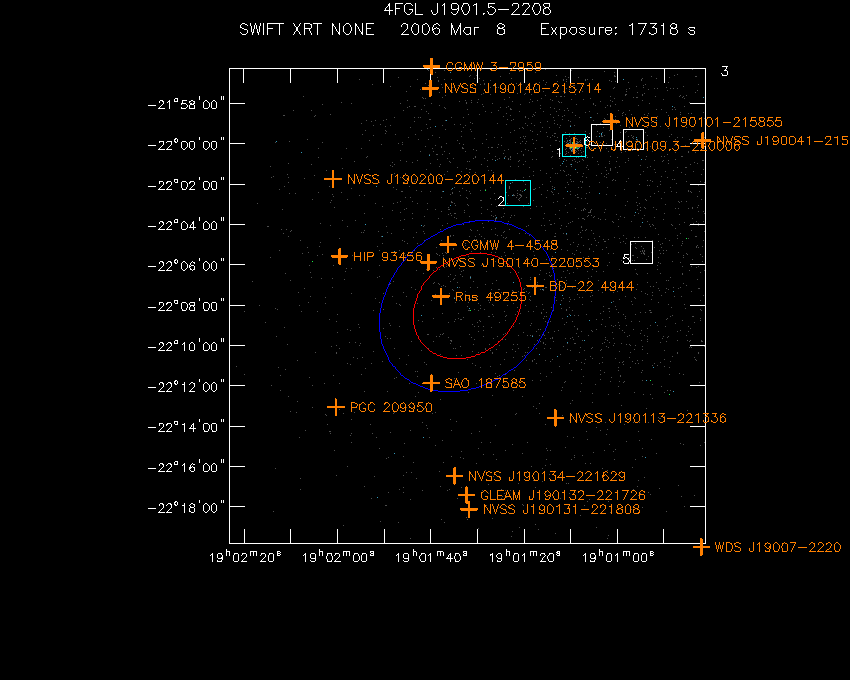Image resolution: width=850 pixels, height=680 pixels.
Task: Click the SAO 187585 cross marker
Action: click(431, 383)
